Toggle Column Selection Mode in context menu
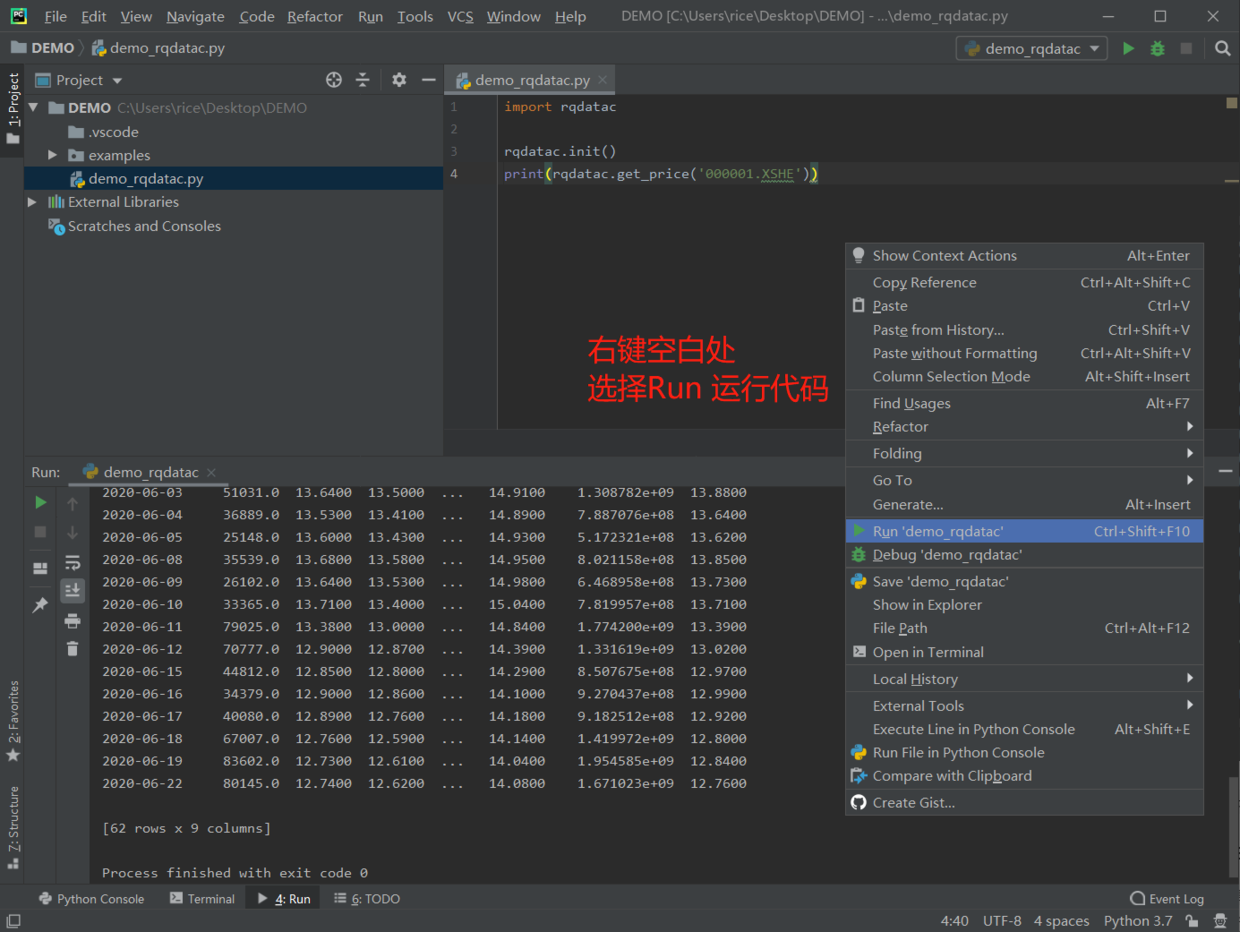 950,377
